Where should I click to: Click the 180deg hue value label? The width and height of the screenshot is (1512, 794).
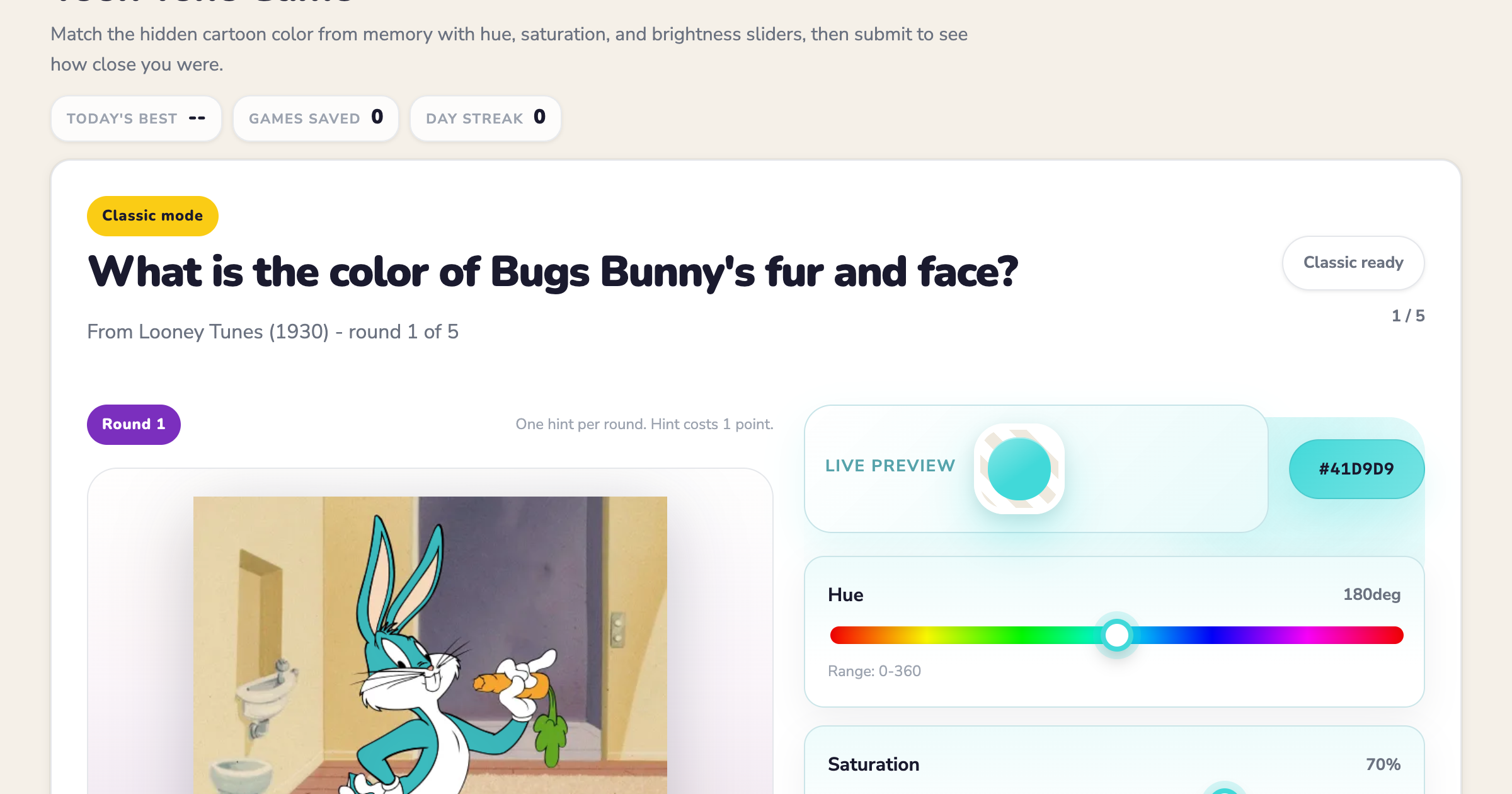tap(1372, 594)
